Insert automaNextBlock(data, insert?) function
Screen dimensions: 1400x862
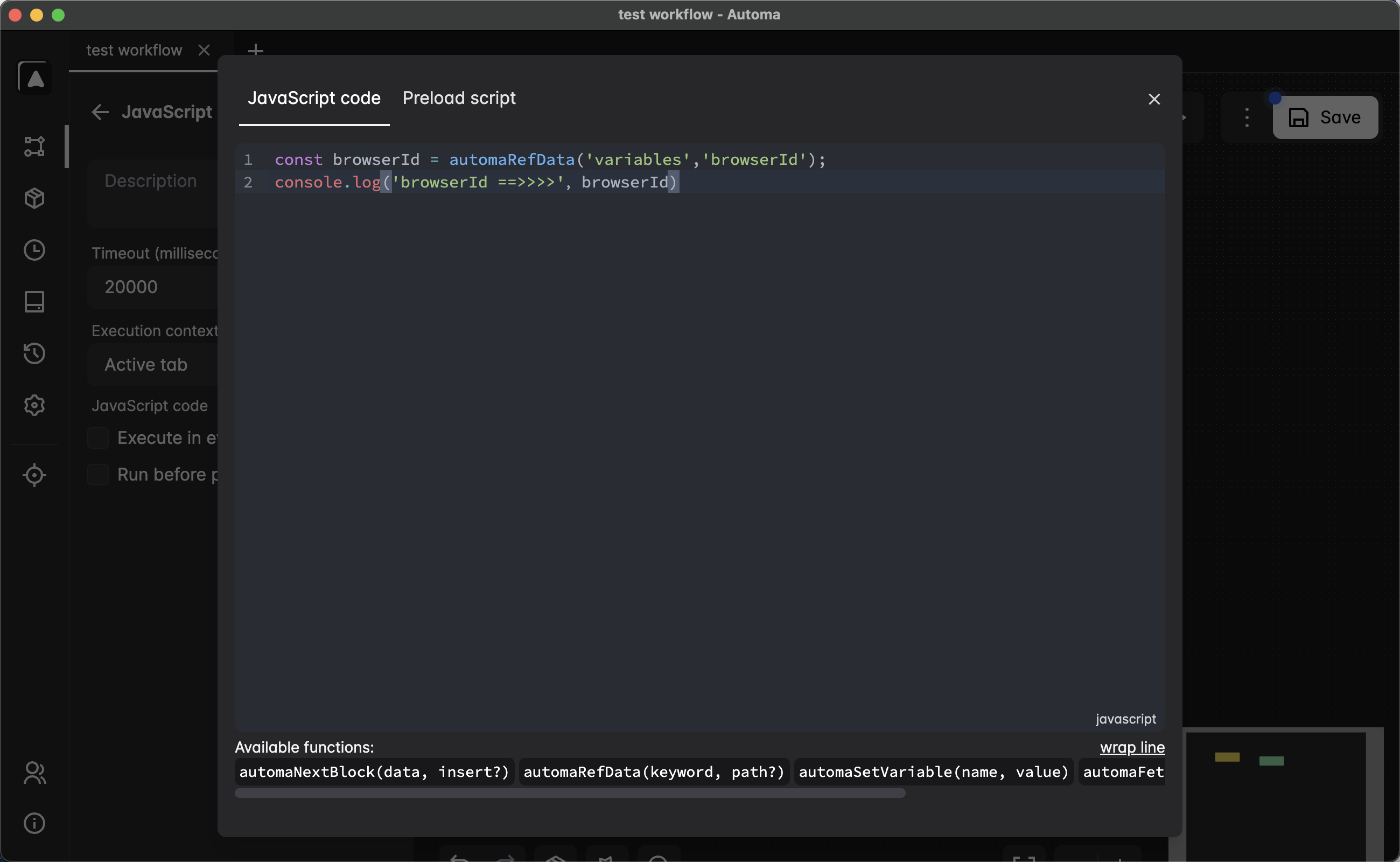[374, 772]
